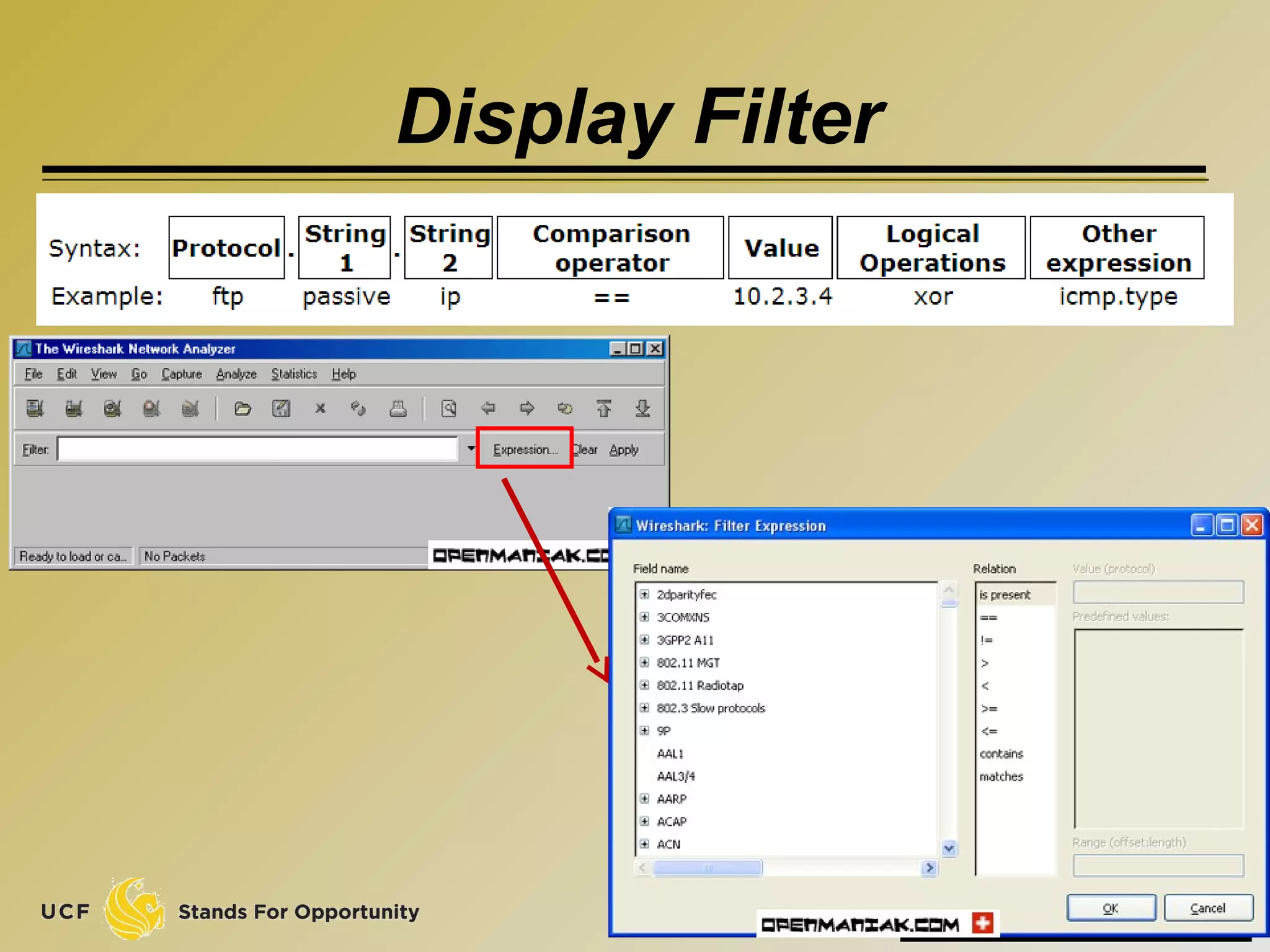Select the 'is present' relation

[x=1015, y=594]
